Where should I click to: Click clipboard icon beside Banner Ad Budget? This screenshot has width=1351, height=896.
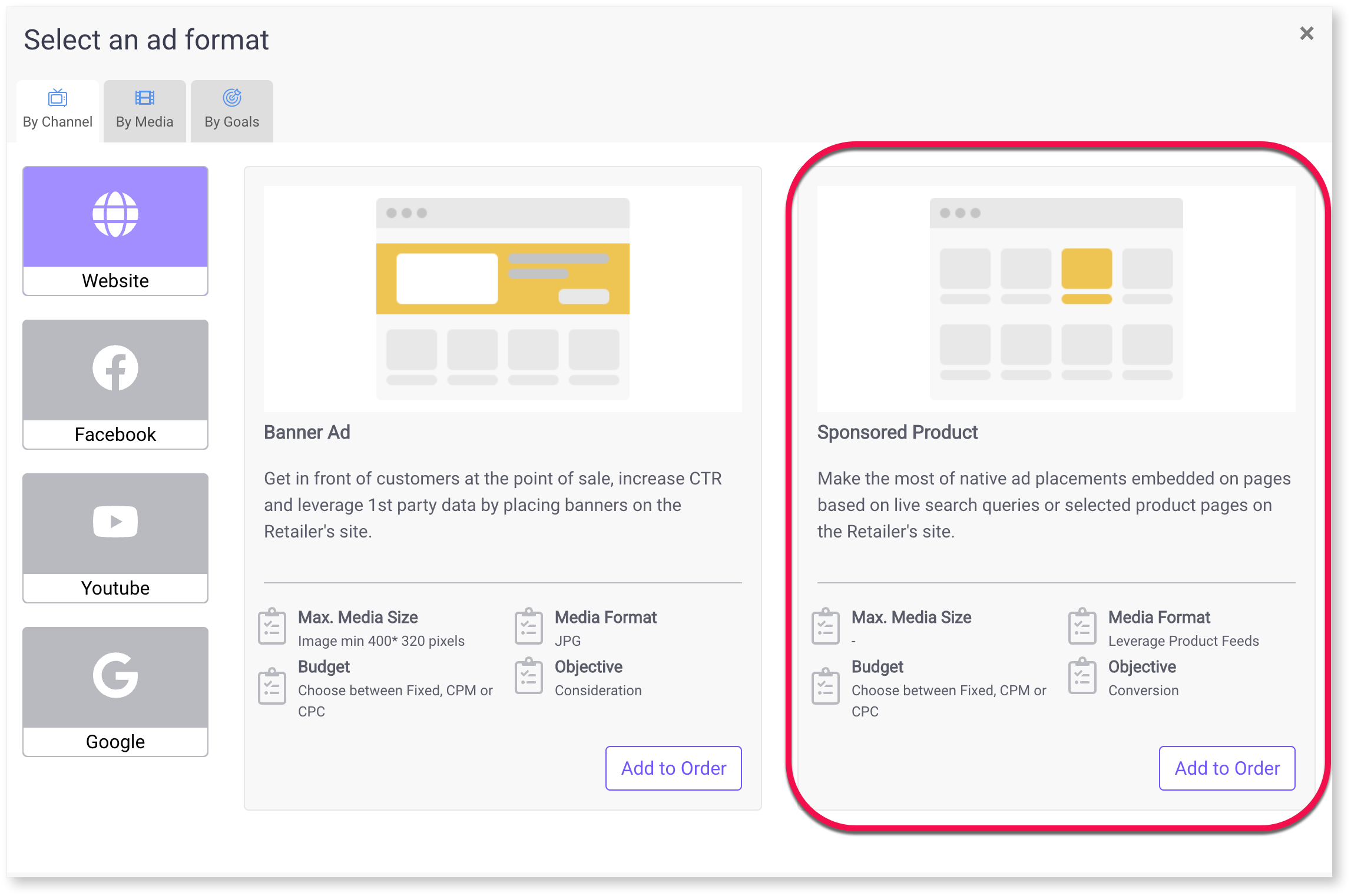tap(272, 686)
